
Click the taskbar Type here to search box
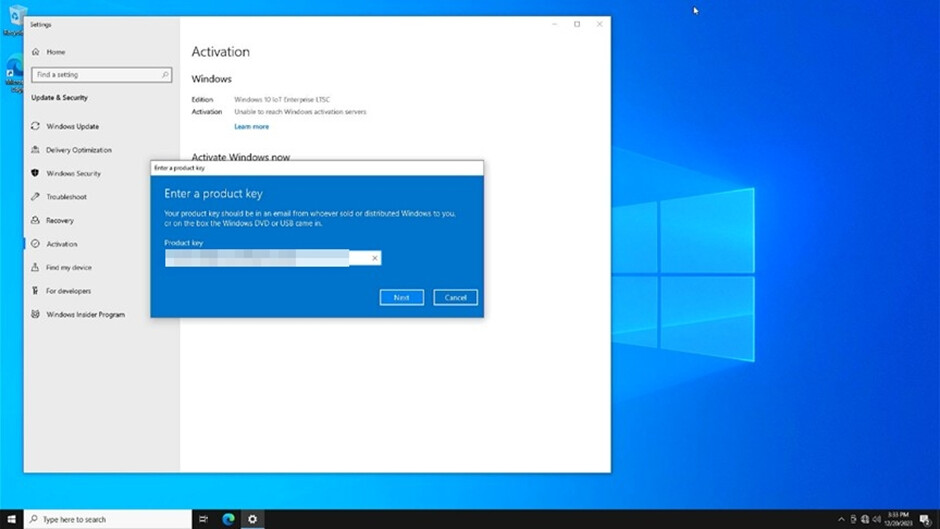pyautogui.click(x=108, y=519)
